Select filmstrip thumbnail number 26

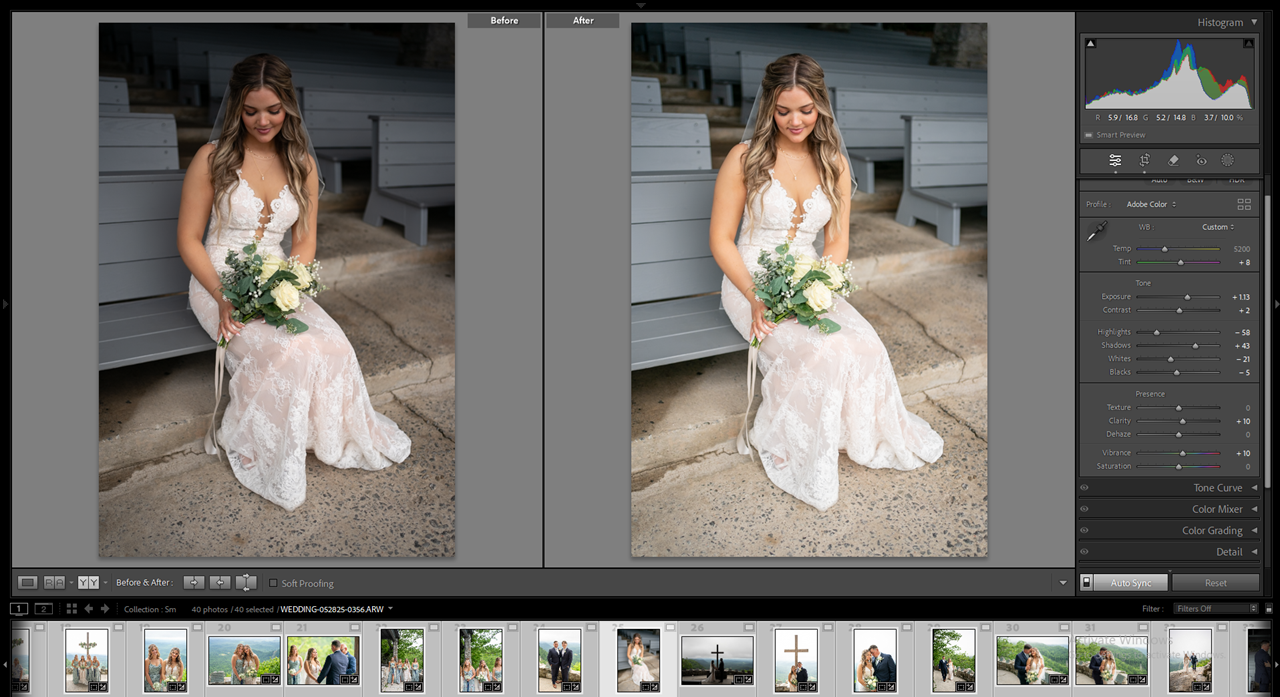tap(717, 660)
